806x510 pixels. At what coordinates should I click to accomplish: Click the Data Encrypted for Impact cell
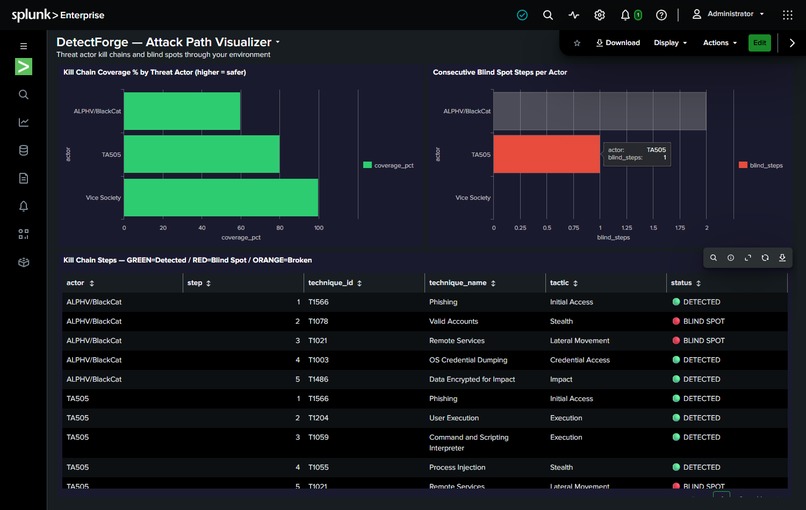[472, 379]
